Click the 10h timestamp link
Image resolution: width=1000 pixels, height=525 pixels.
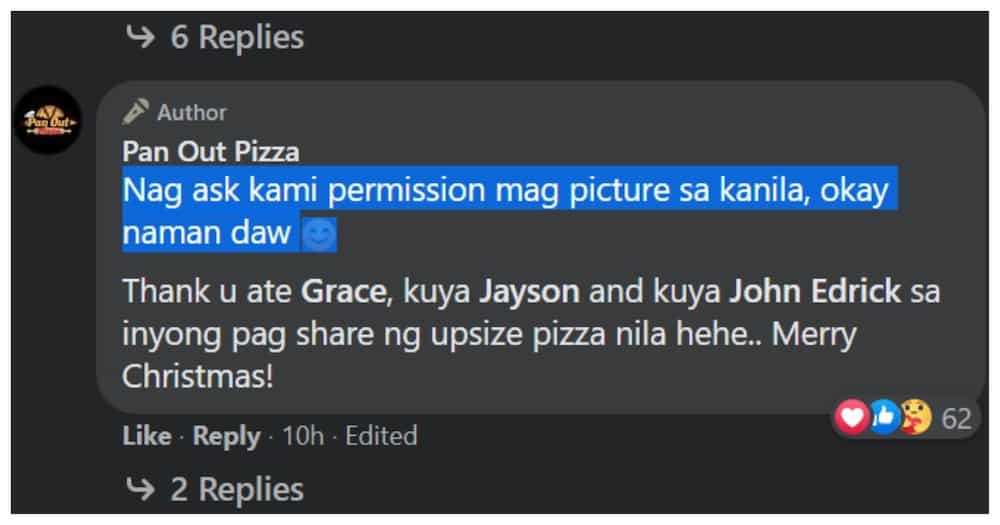tap(303, 436)
